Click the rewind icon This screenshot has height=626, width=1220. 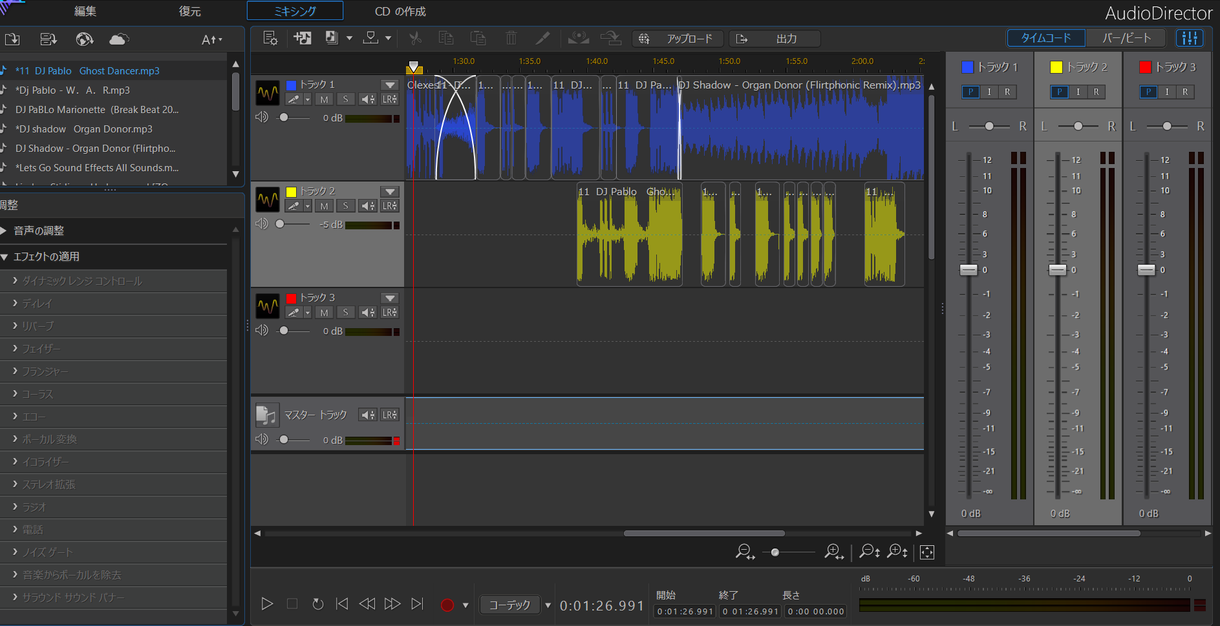(x=367, y=604)
